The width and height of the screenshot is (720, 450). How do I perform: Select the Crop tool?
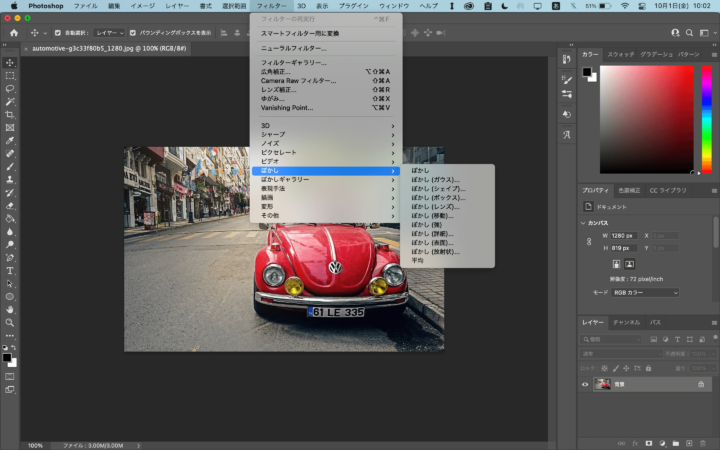(10, 114)
